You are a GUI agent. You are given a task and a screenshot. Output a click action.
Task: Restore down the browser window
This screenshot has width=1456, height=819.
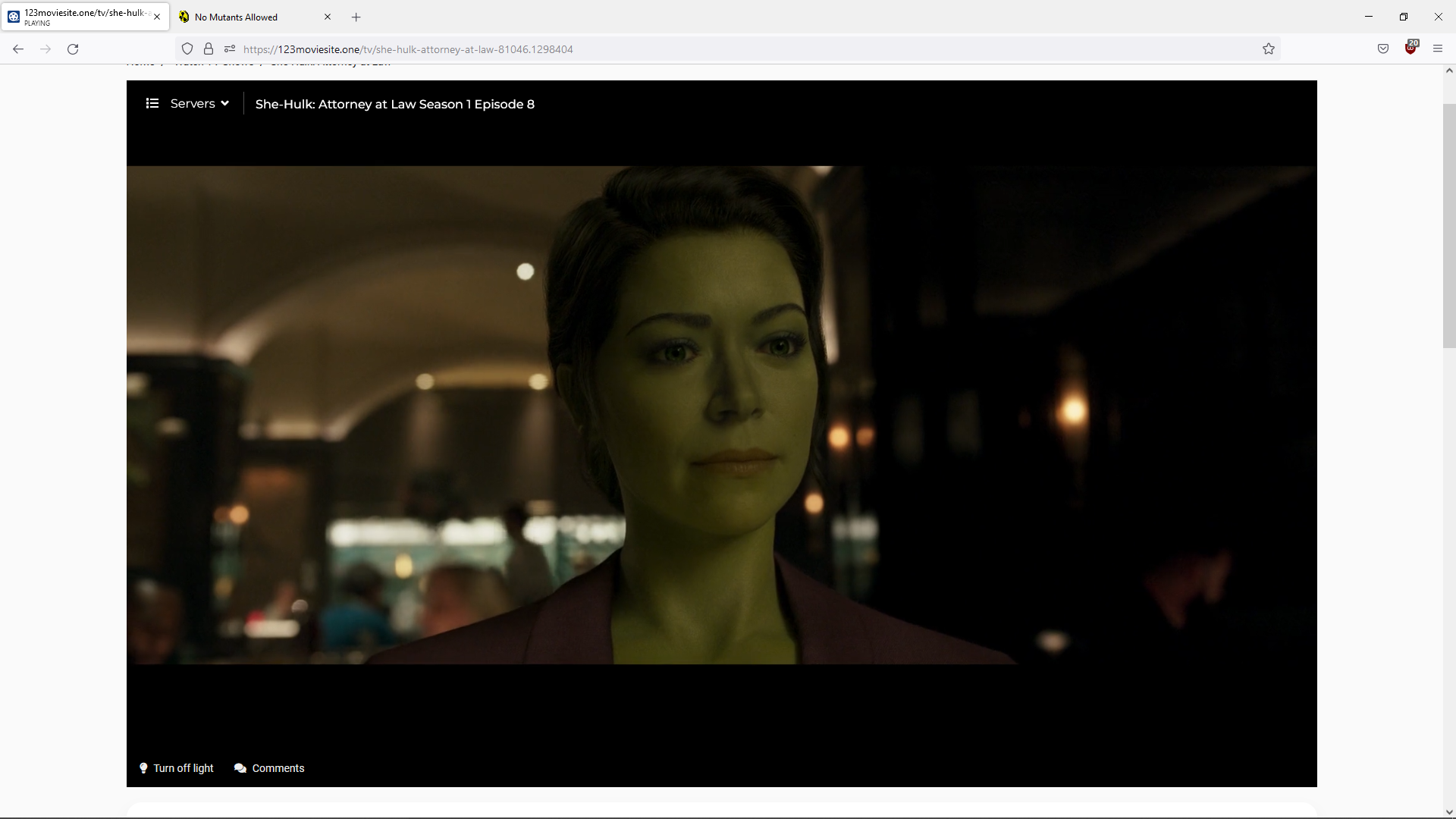pyautogui.click(x=1404, y=17)
